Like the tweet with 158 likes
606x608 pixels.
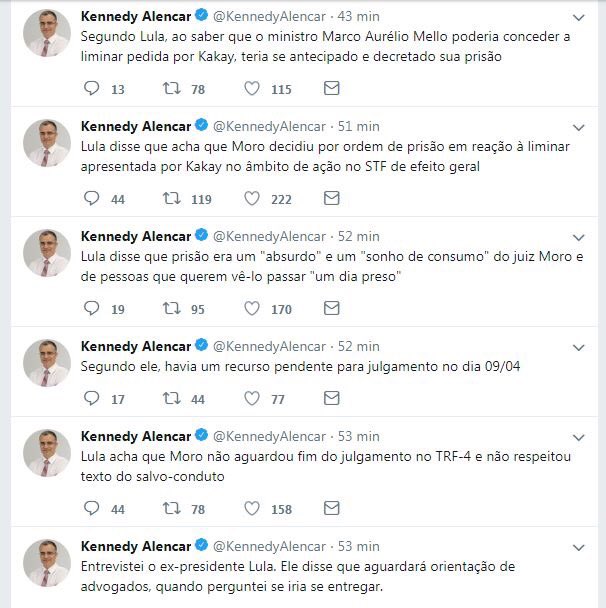click(x=252, y=509)
